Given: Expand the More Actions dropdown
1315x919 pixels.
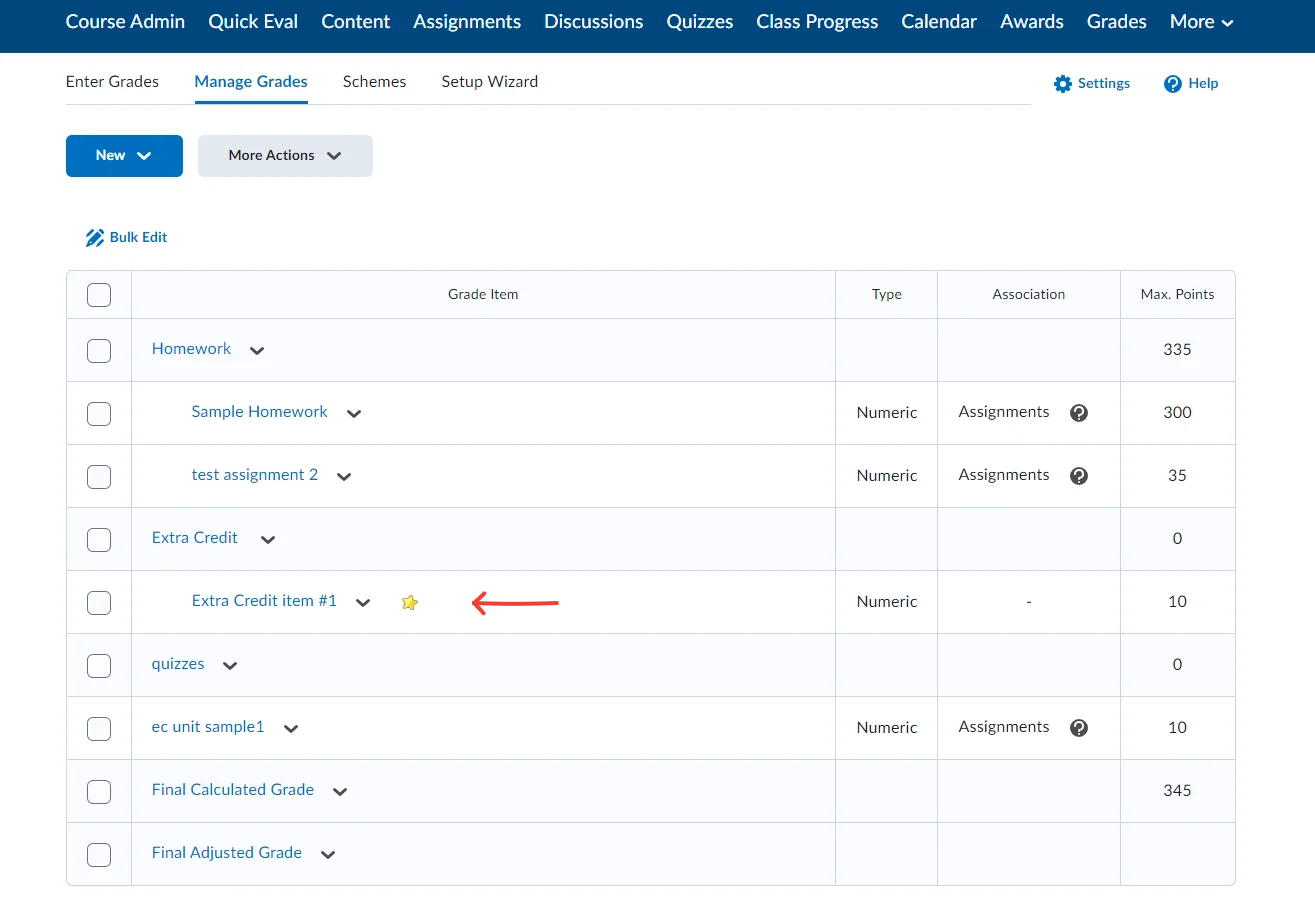Looking at the screenshot, I should pos(284,155).
